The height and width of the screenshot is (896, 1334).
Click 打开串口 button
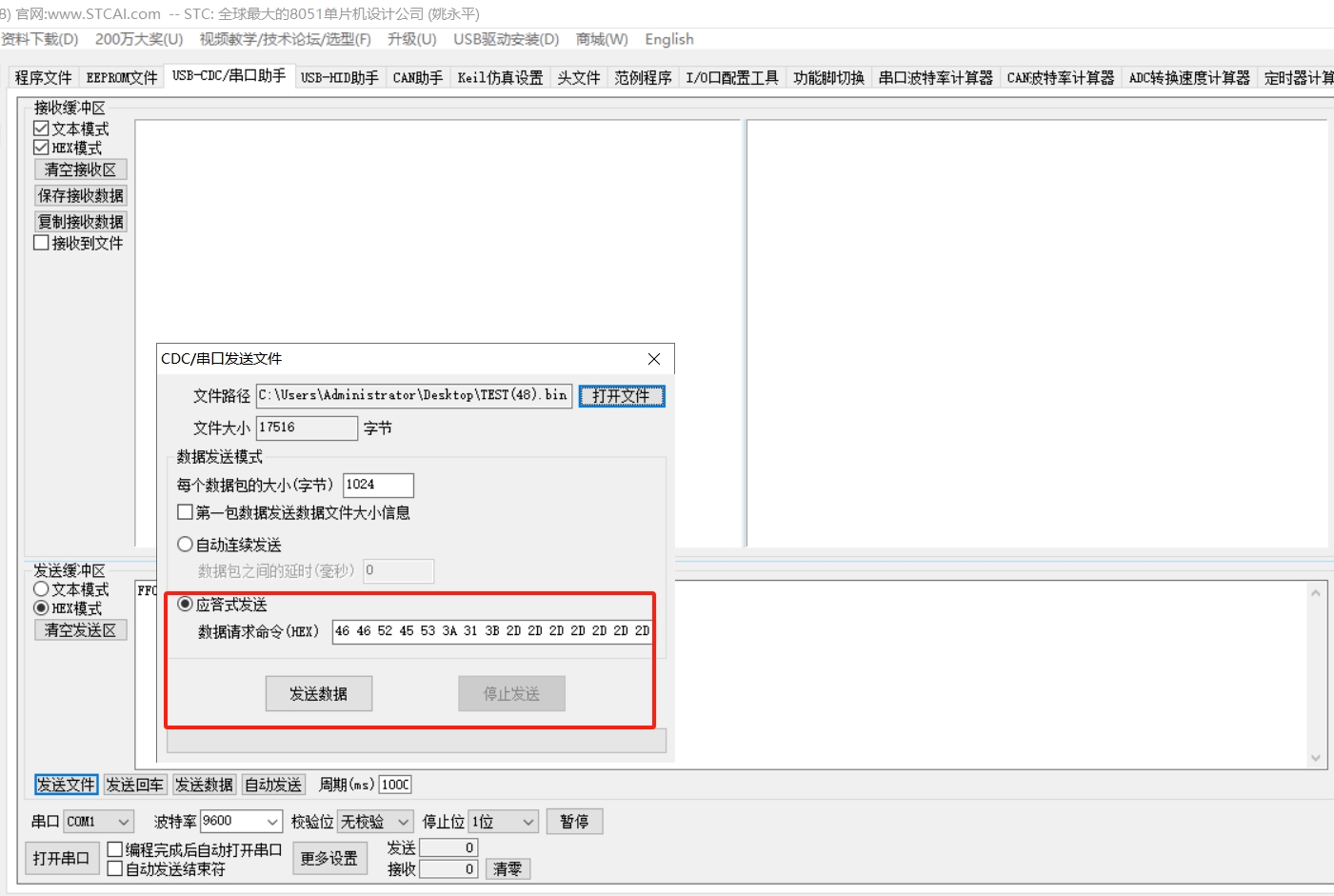coord(61,858)
